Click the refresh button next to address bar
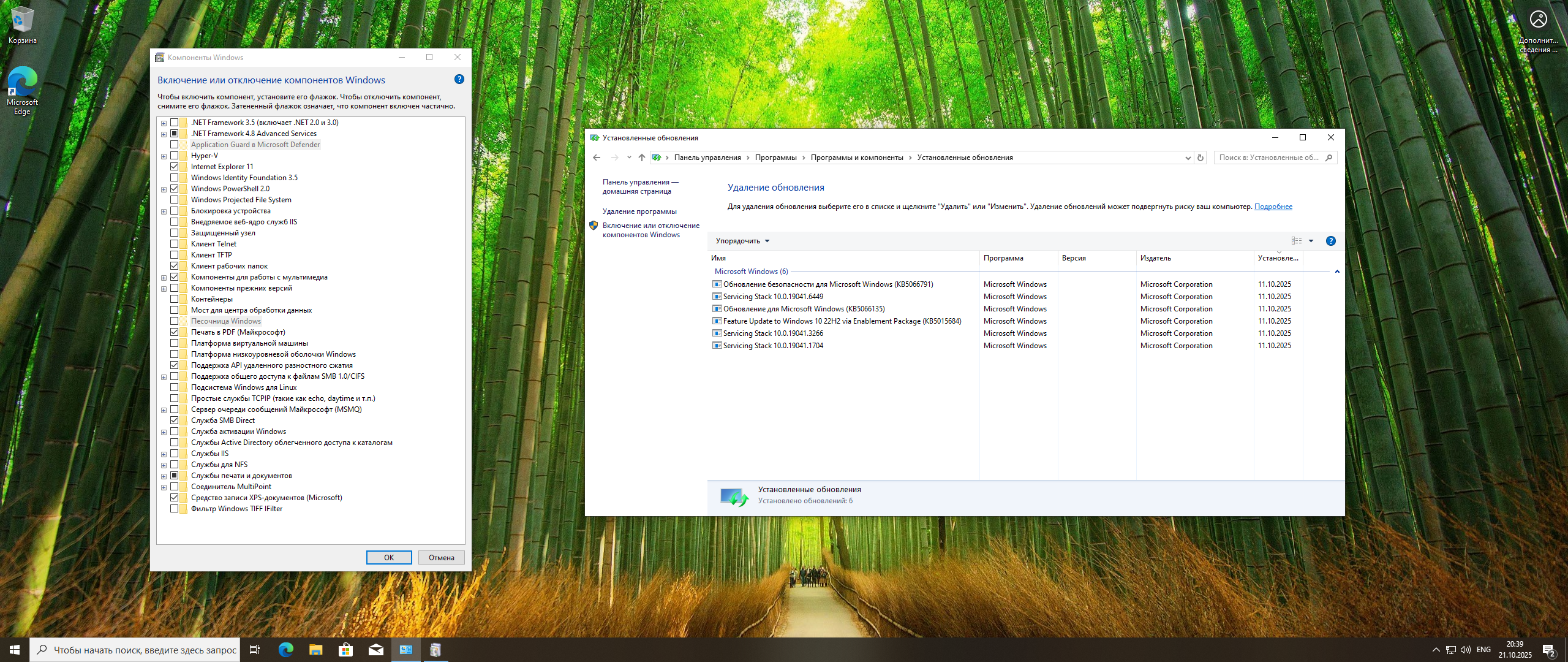The image size is (1568, 662). (1200, 158)
